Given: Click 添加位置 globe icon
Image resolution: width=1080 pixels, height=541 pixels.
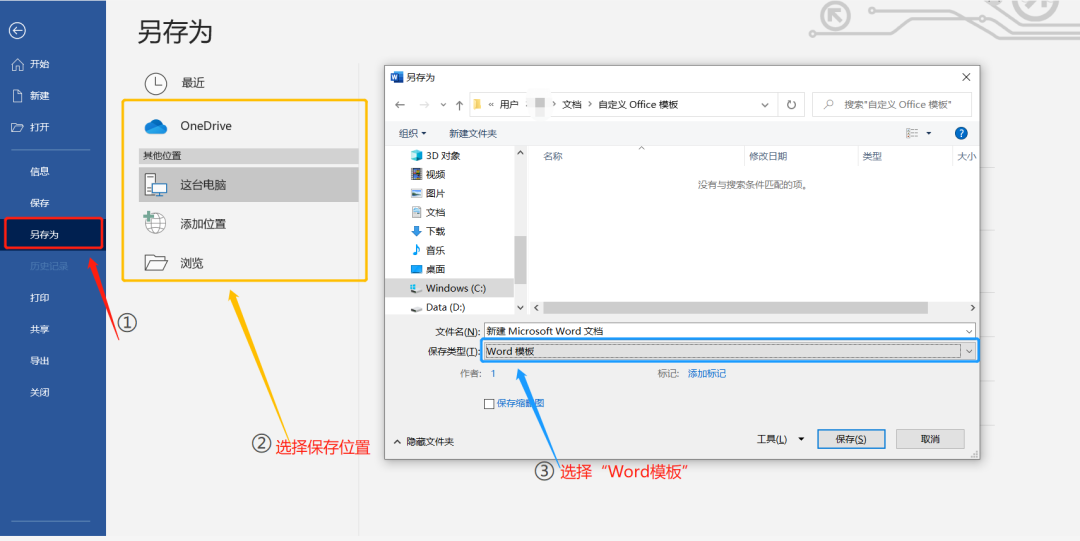Looking at the screenshot, I should click(x=156, y=223).
